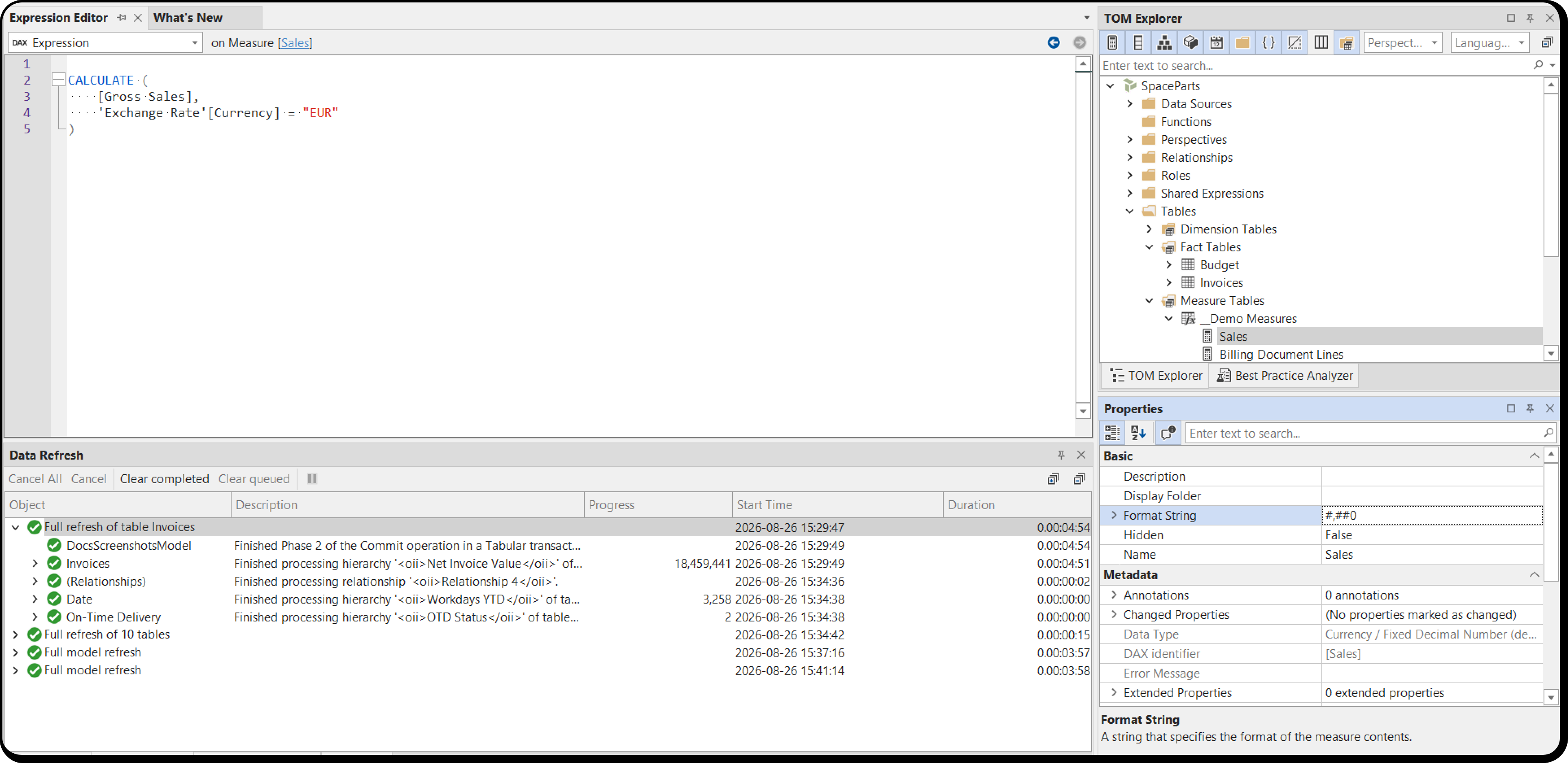The height and width of the screenshot is (763, 1568).
Task: Click the left cascade icon in Data Refresh toolbar
Action: 1053,479
